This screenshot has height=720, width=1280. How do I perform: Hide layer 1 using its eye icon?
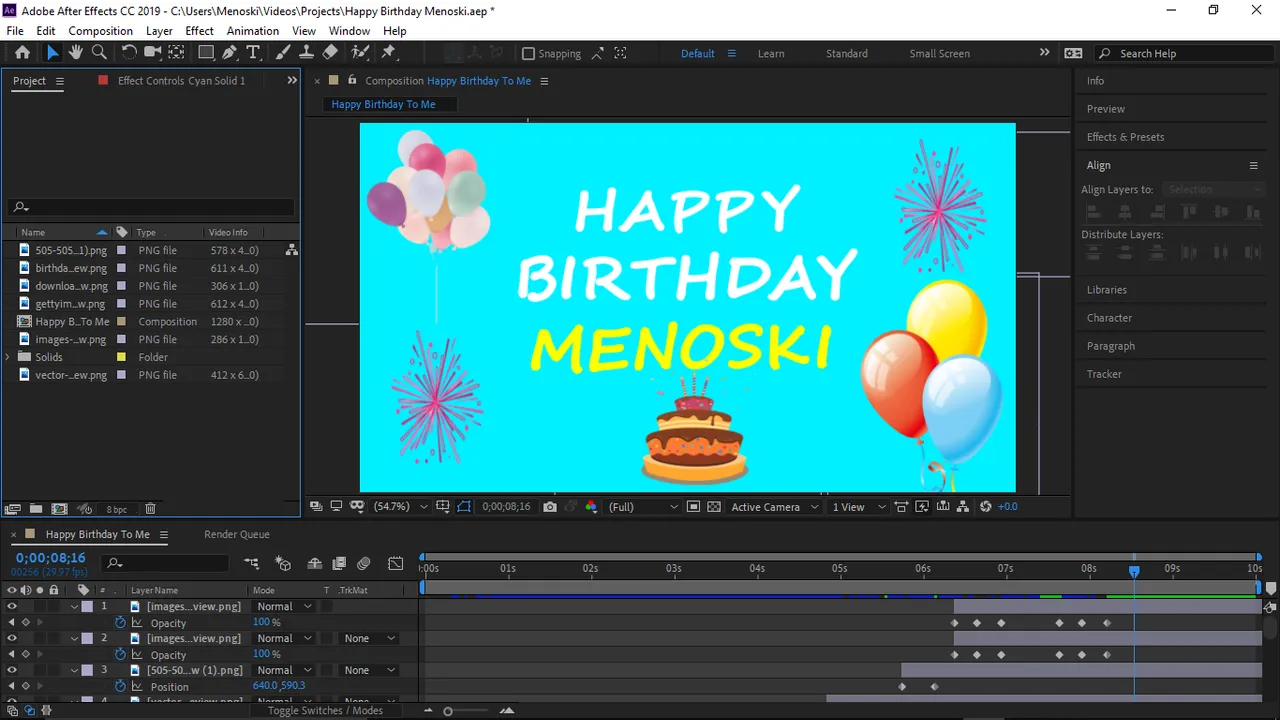[12, 606]
